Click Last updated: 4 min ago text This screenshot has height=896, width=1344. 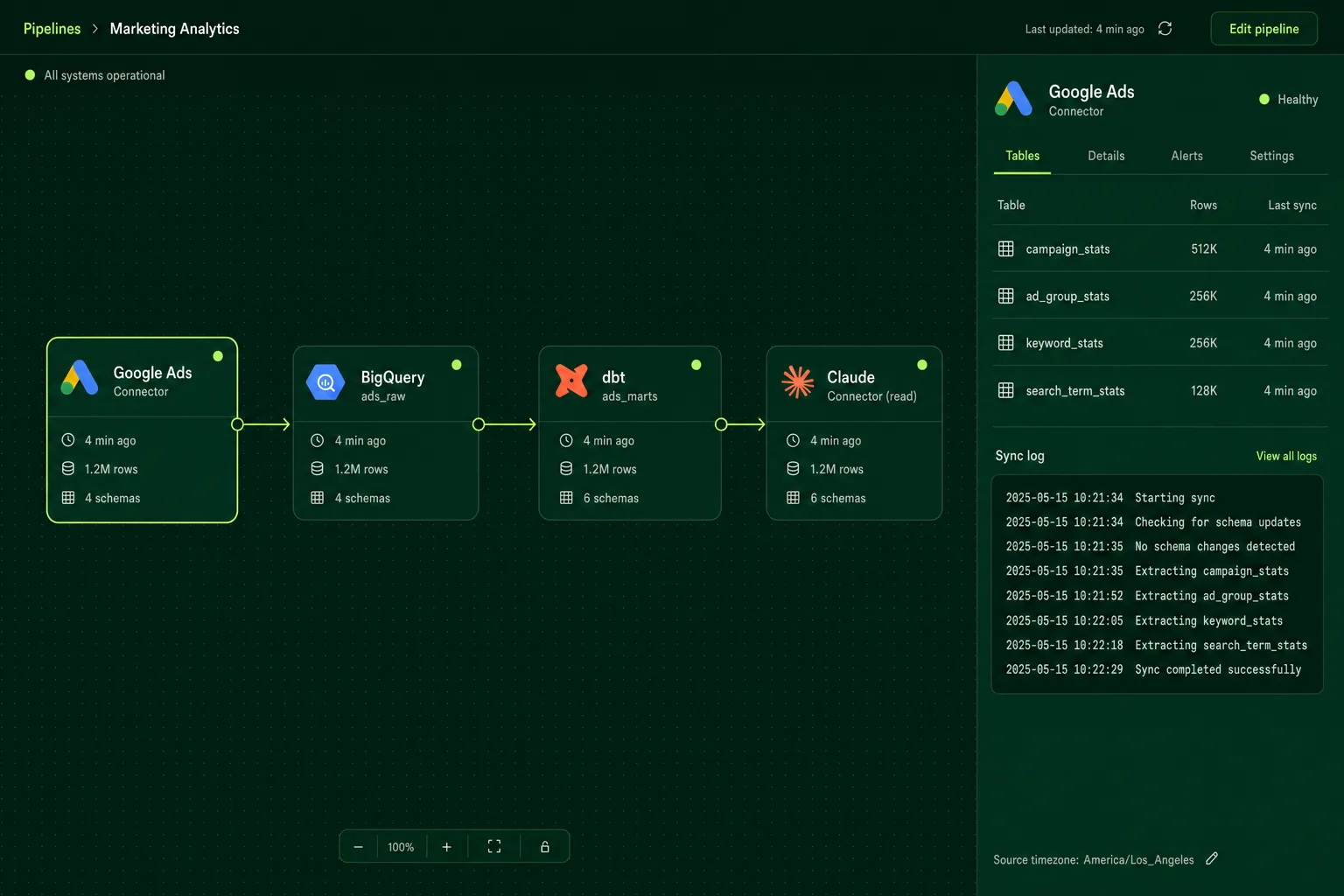click(1085, 29)
